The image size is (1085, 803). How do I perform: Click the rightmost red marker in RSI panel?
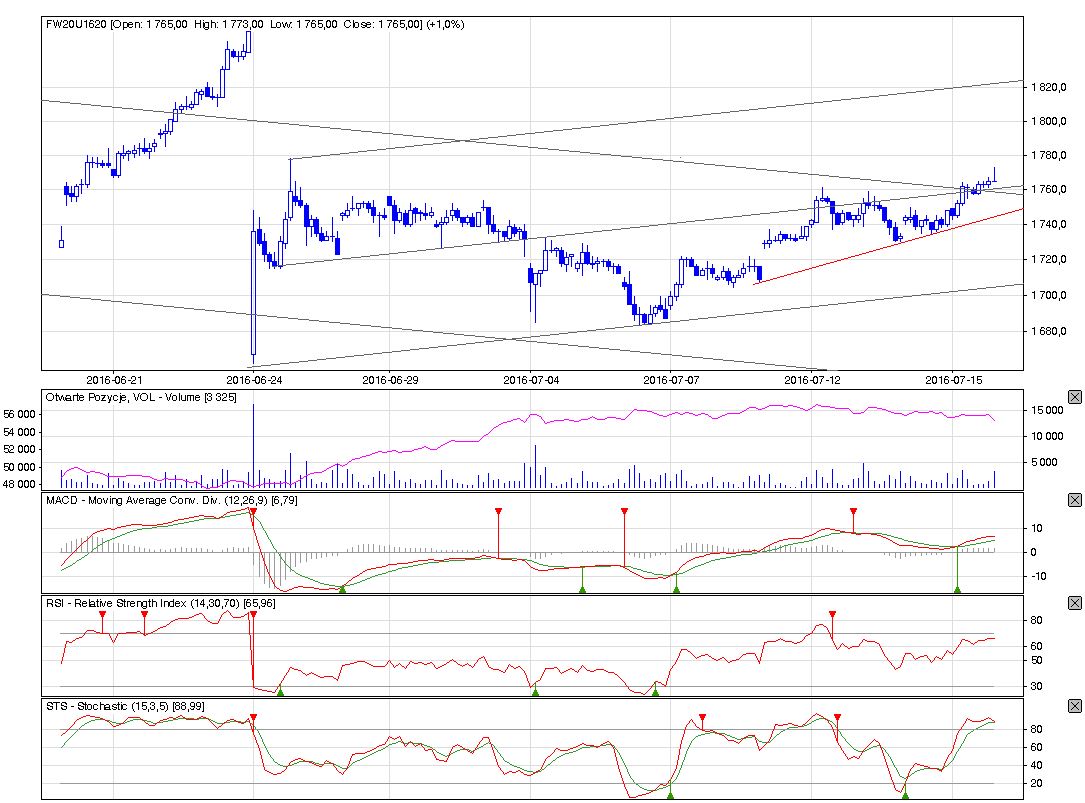[x=832, y=615]
